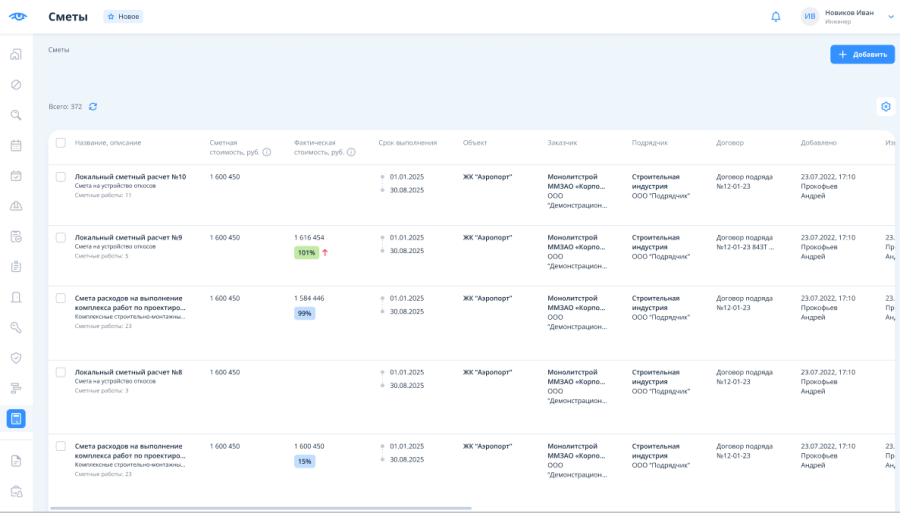
Task: Open table settings gear icon
Action: pyautogui.click(x=886, y=107)
